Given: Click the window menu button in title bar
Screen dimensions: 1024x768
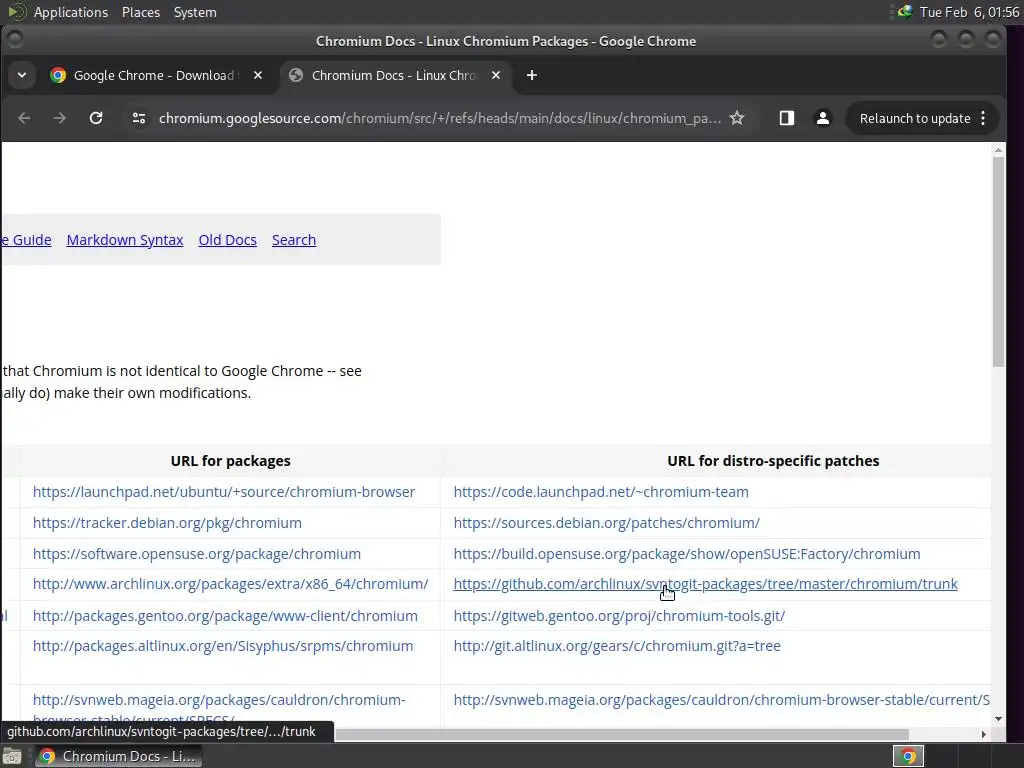Looking at the screenshot, I should point(14,40).
